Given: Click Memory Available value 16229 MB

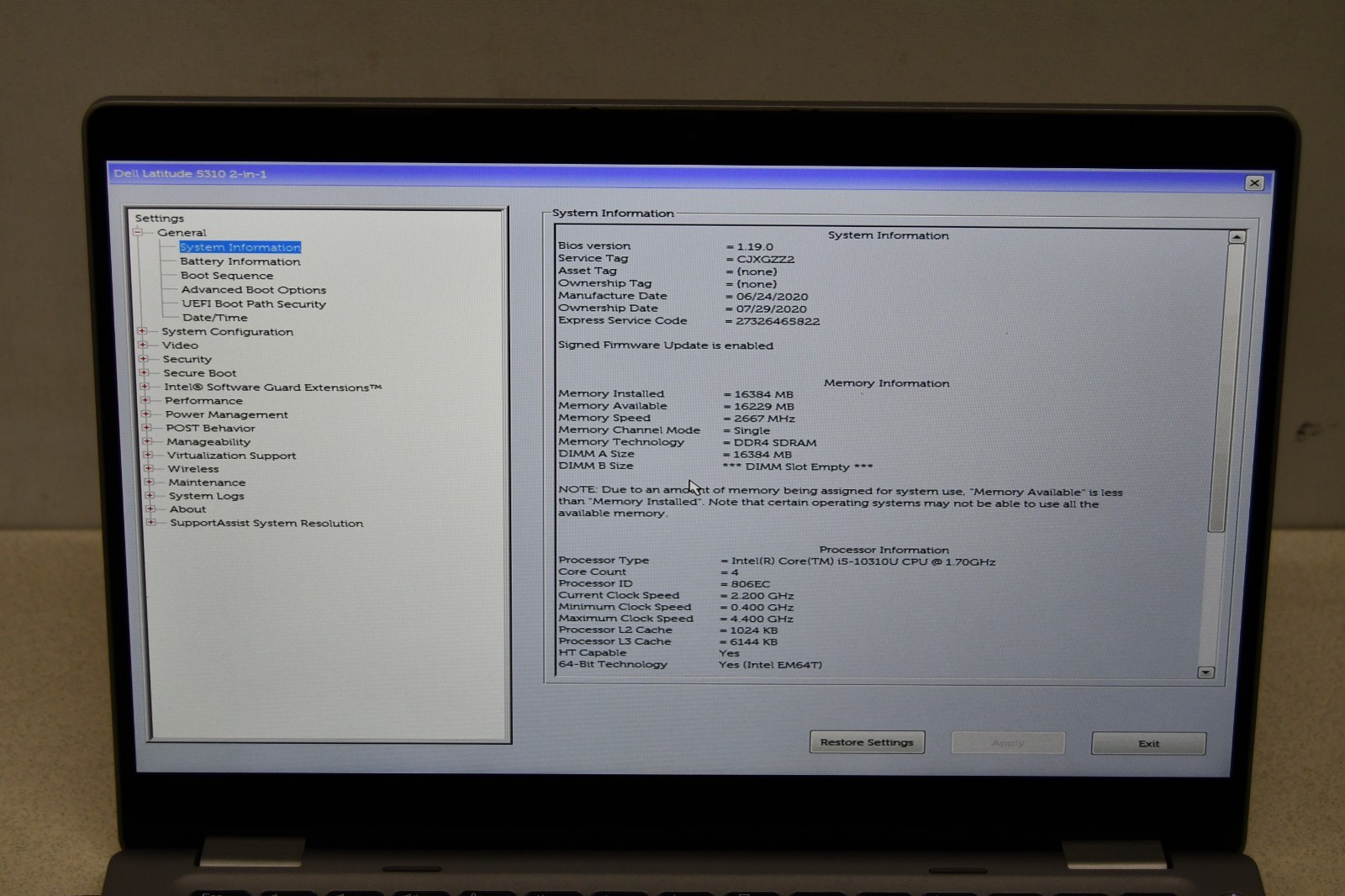Looking at the screenshot, I should click(763, 407).
